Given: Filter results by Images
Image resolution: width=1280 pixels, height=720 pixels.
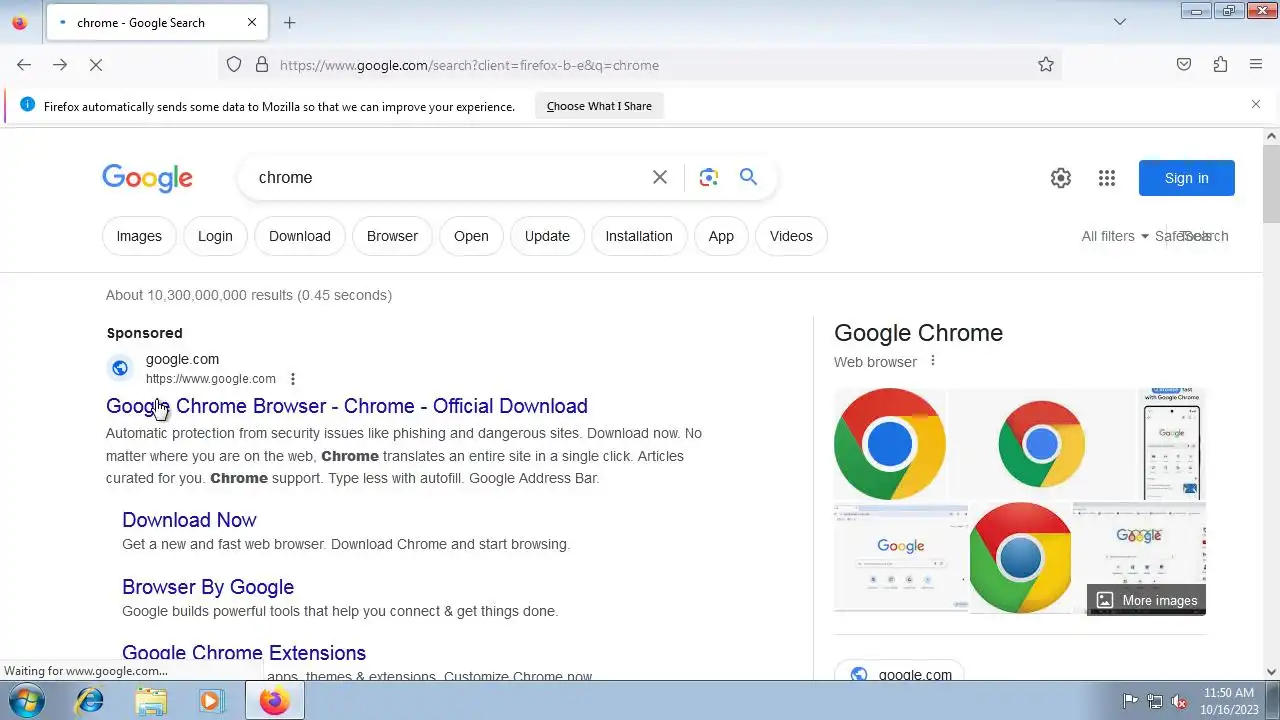Looking at the screenshot, I should pos(139,236).
